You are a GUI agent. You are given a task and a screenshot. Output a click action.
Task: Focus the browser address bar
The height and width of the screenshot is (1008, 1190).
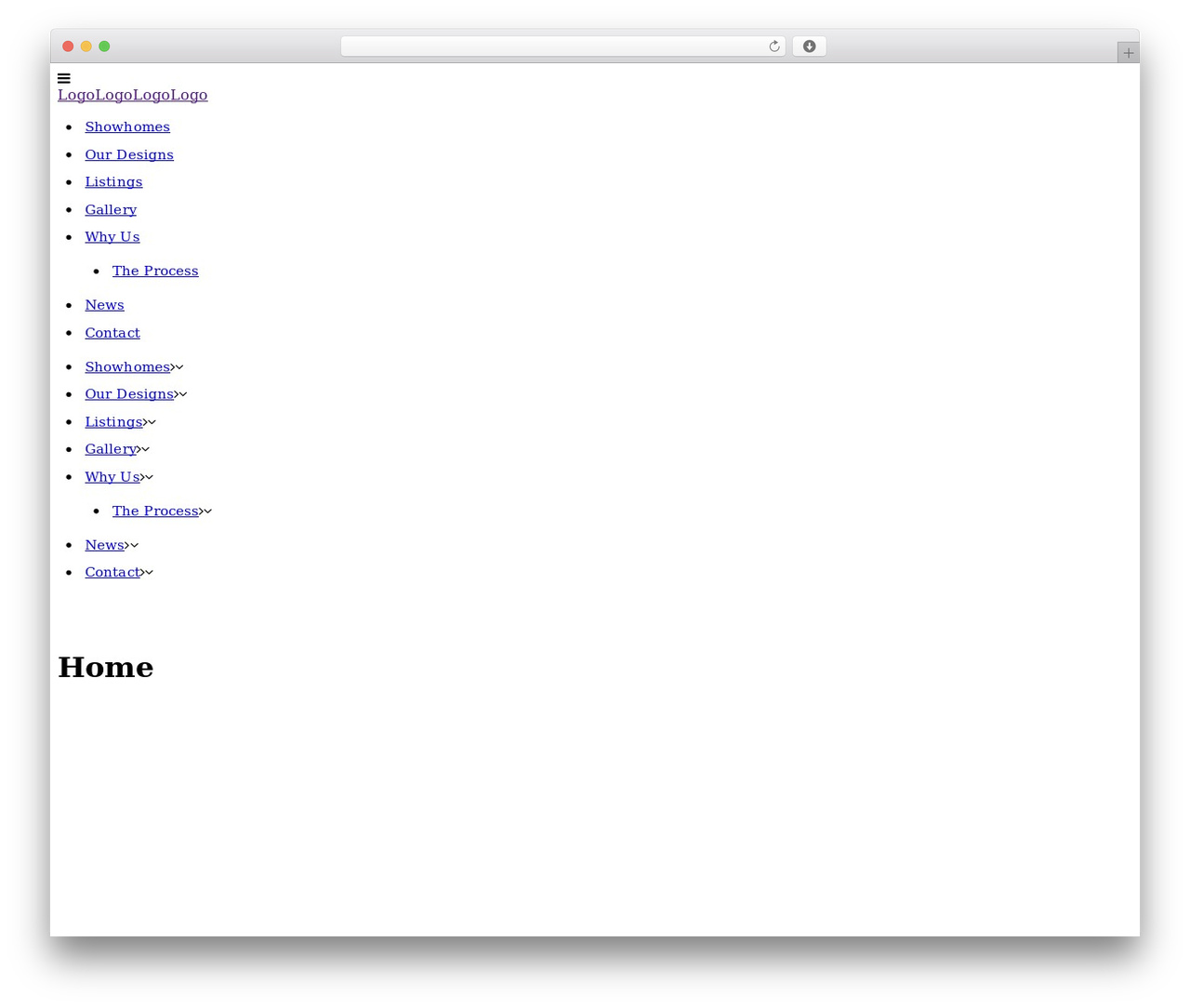(562, 46)
